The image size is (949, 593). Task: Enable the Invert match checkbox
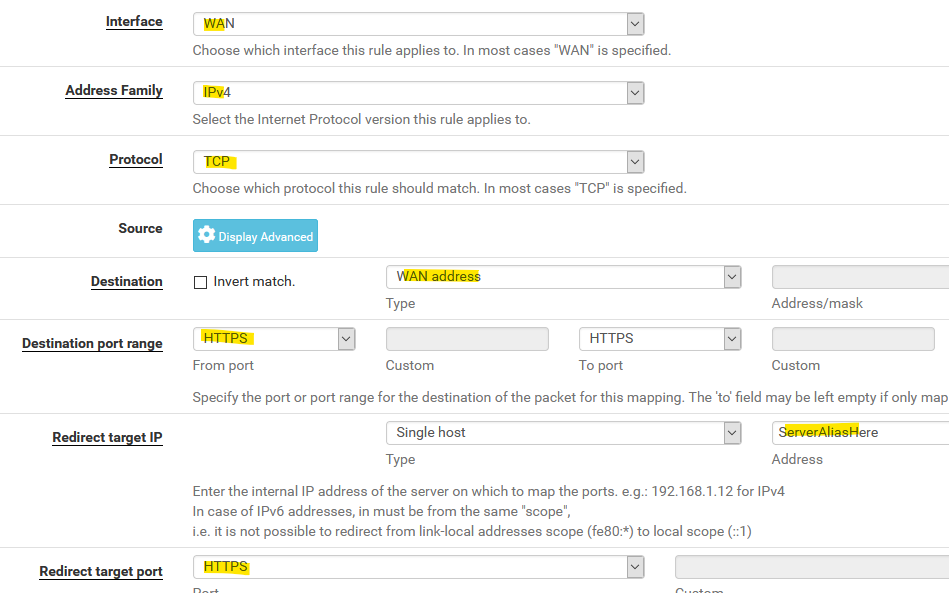(x=200, y=282)
